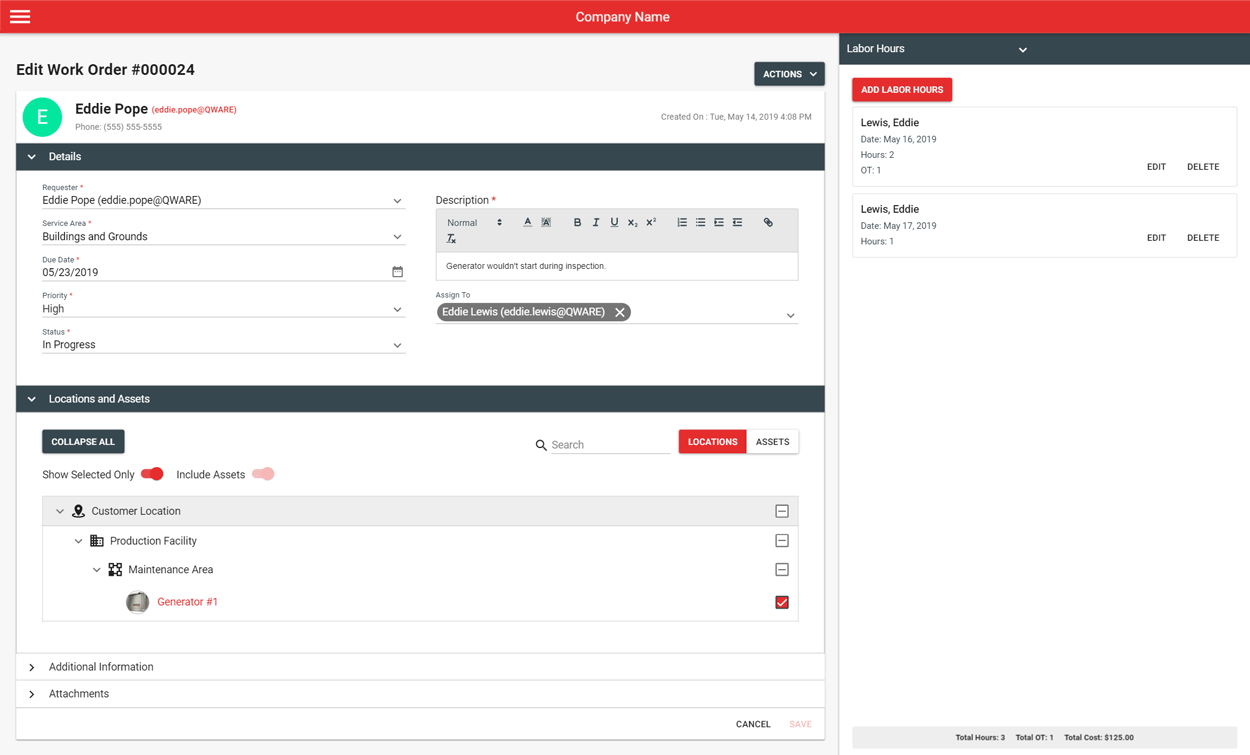Collapse the Details section
Image resolution: width=1250 pixels, height=755 pixels.
point(31,157)
